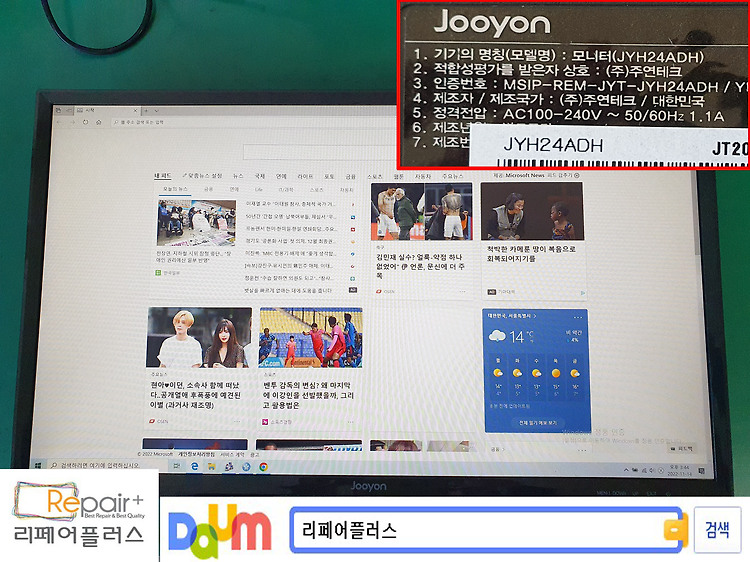Launch Google Chrome from the taskbar

[x=264, y=467]
